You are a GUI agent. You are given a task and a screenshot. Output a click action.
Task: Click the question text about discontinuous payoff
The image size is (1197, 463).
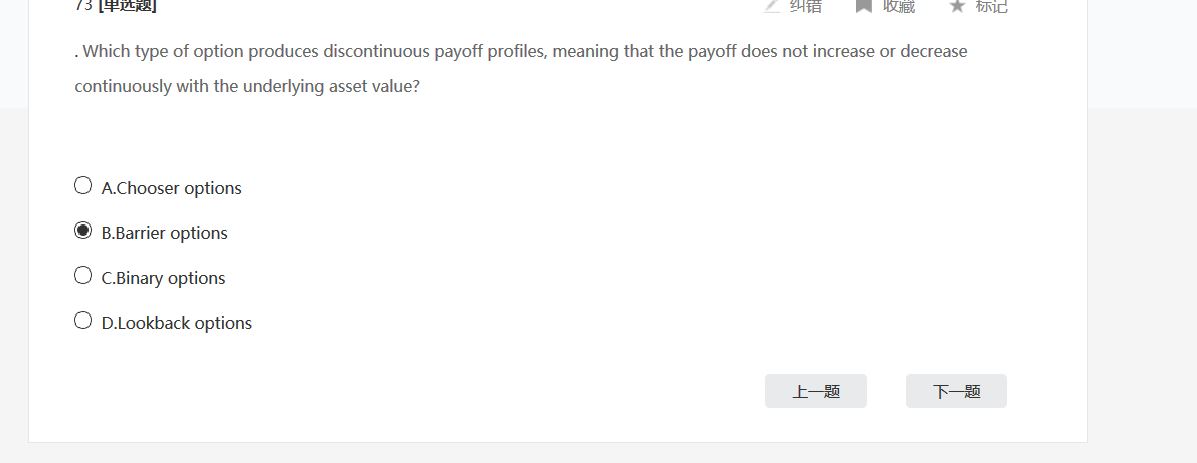coord(520,51)
